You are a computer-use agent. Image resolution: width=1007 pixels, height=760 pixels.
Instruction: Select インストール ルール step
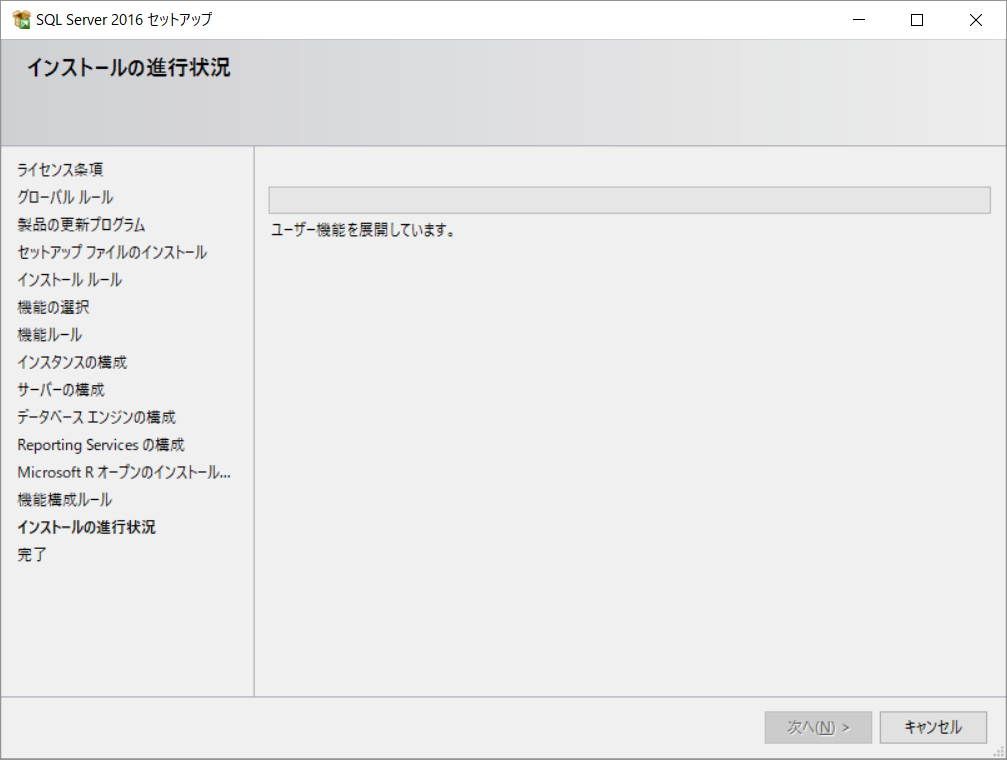(69, 280)
